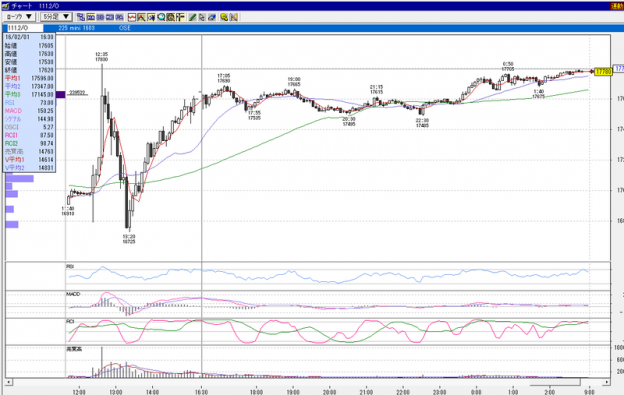Toggle the hourglass icon at toolbar end
This screenshot has height=395, width=624.
[x=234, y=17]
